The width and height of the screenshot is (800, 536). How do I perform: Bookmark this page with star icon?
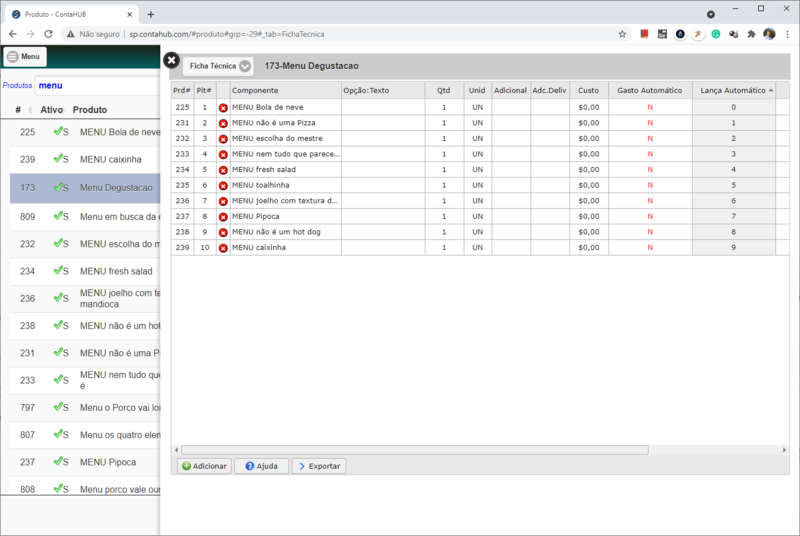[x=622, y=34]
